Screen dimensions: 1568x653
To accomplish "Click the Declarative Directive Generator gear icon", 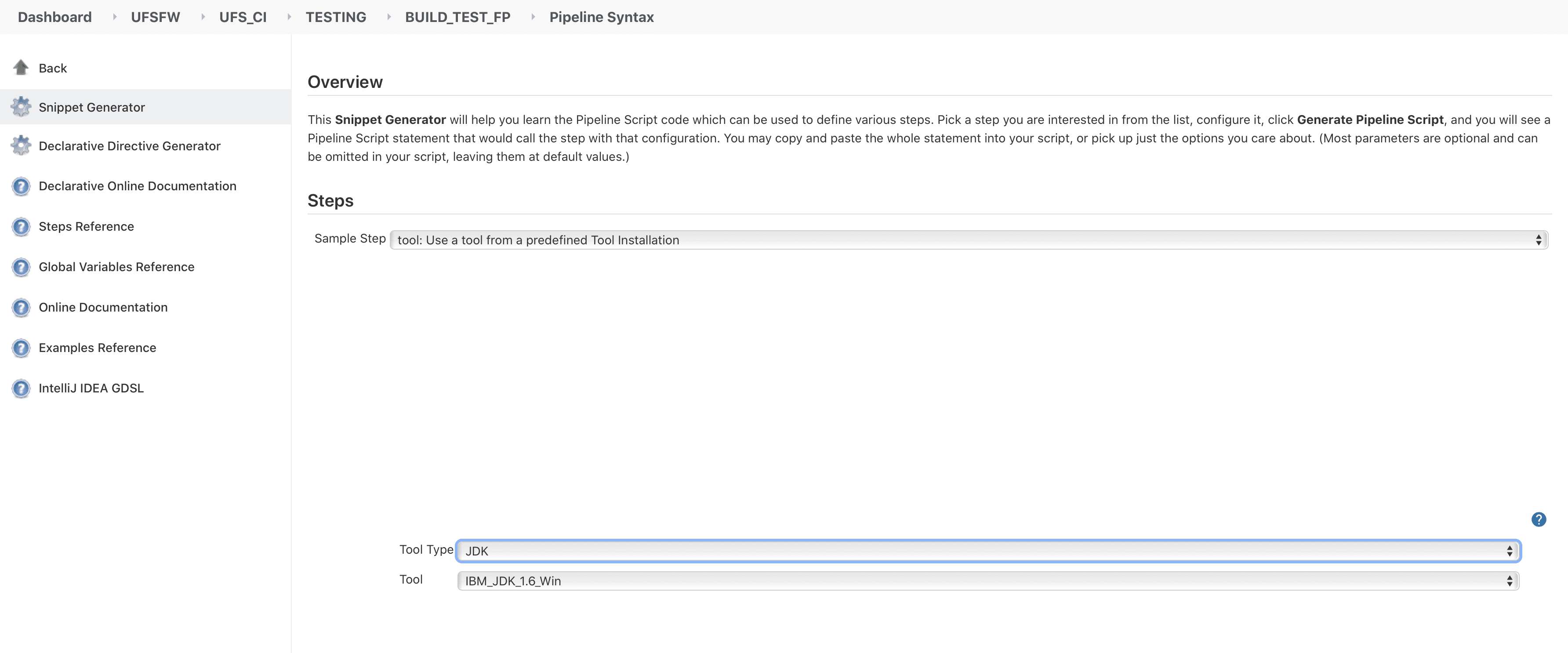I will tap(21, 146).
